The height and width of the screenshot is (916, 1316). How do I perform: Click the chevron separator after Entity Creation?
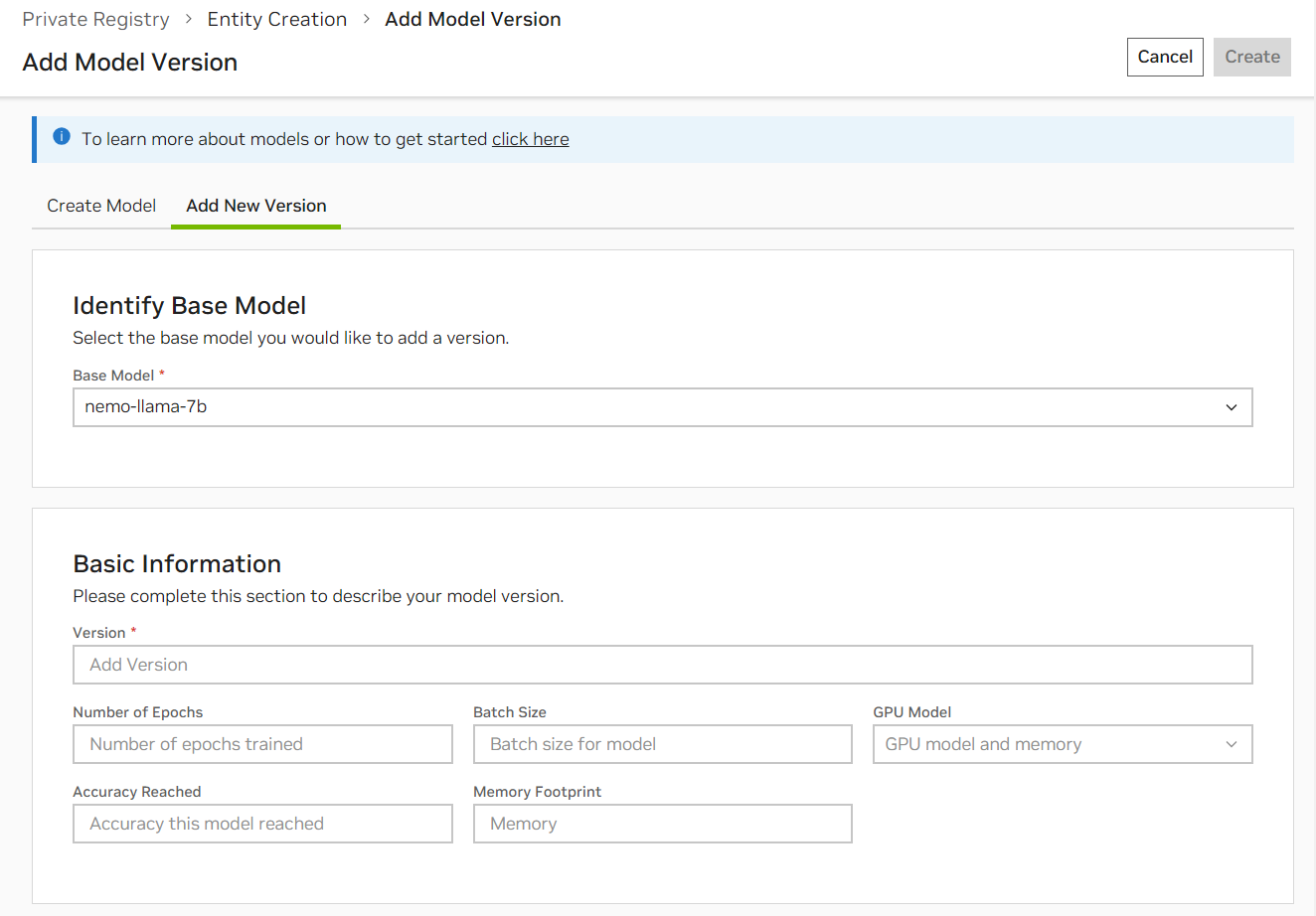pyautogui.click(x=366, y=20)
